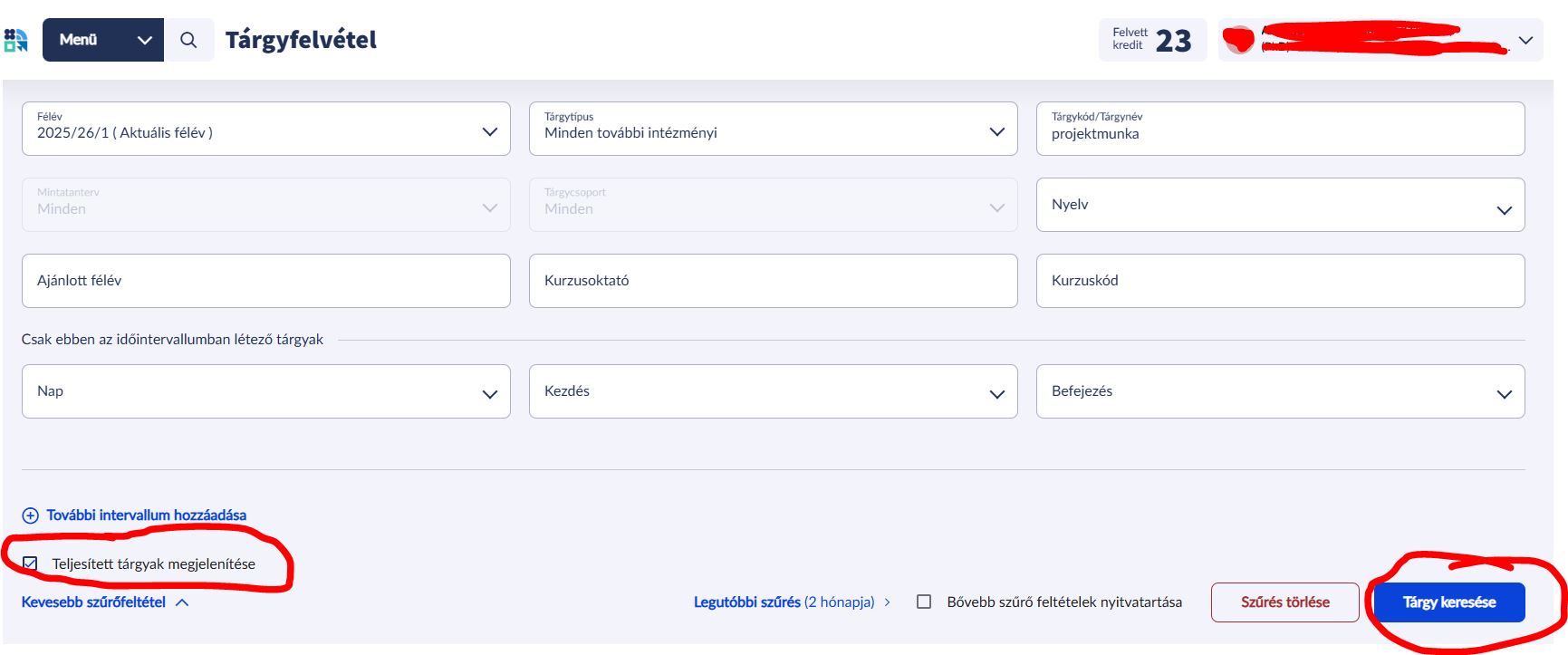Screen dimensions: 1568x655
Task: Expand the Tárgytípus dropdown
Action: [773, 129]
